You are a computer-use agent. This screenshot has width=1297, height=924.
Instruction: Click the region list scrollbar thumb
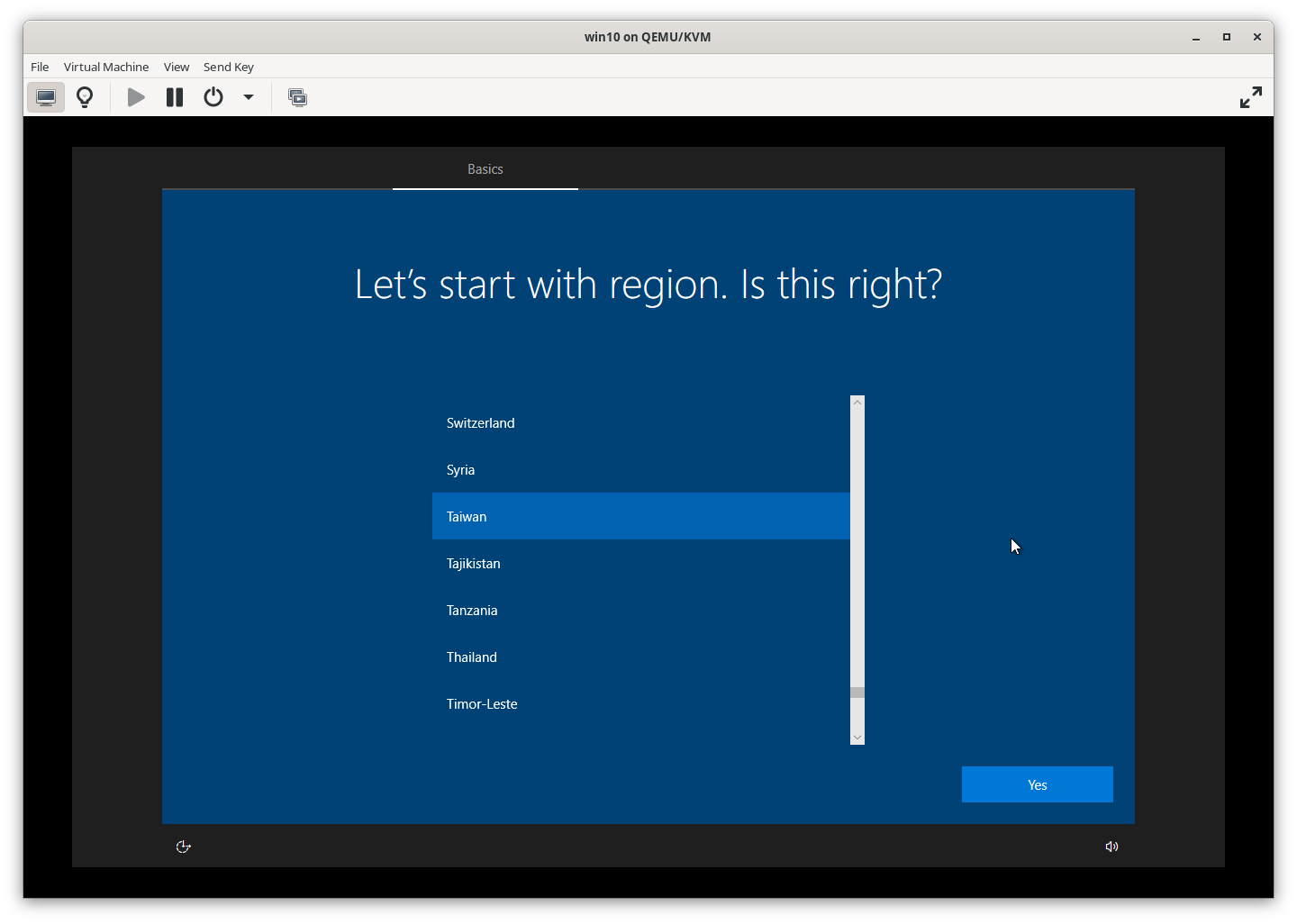(x=857, y=693)
